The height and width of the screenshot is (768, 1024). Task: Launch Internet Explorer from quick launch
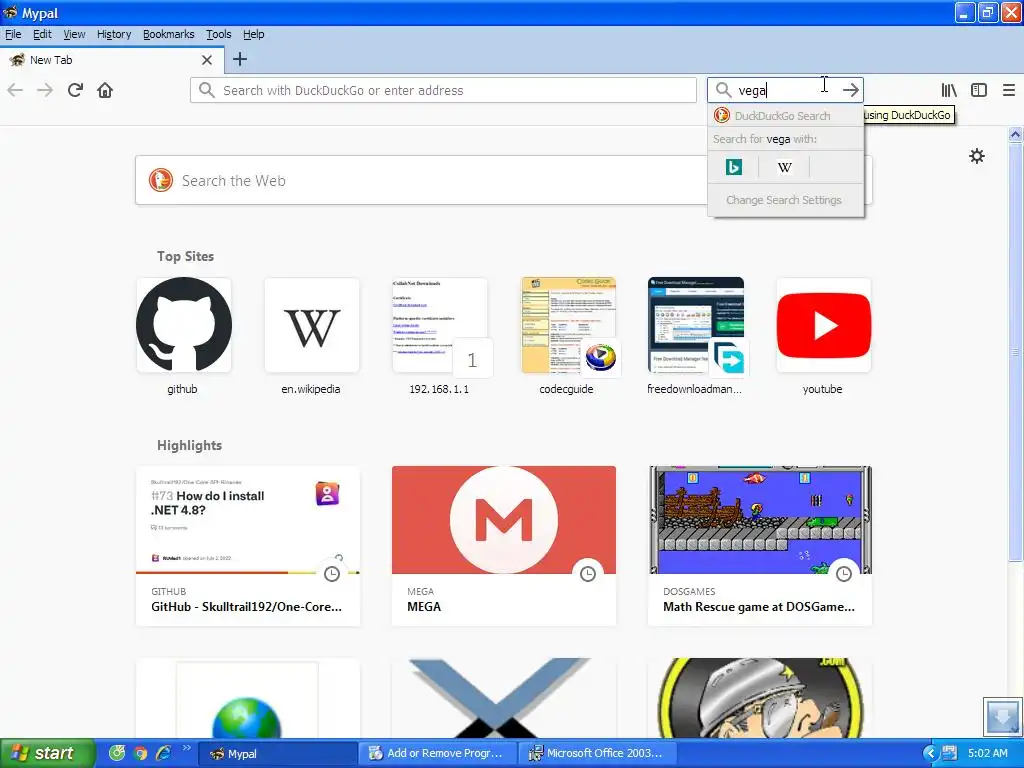click(163, 753)
